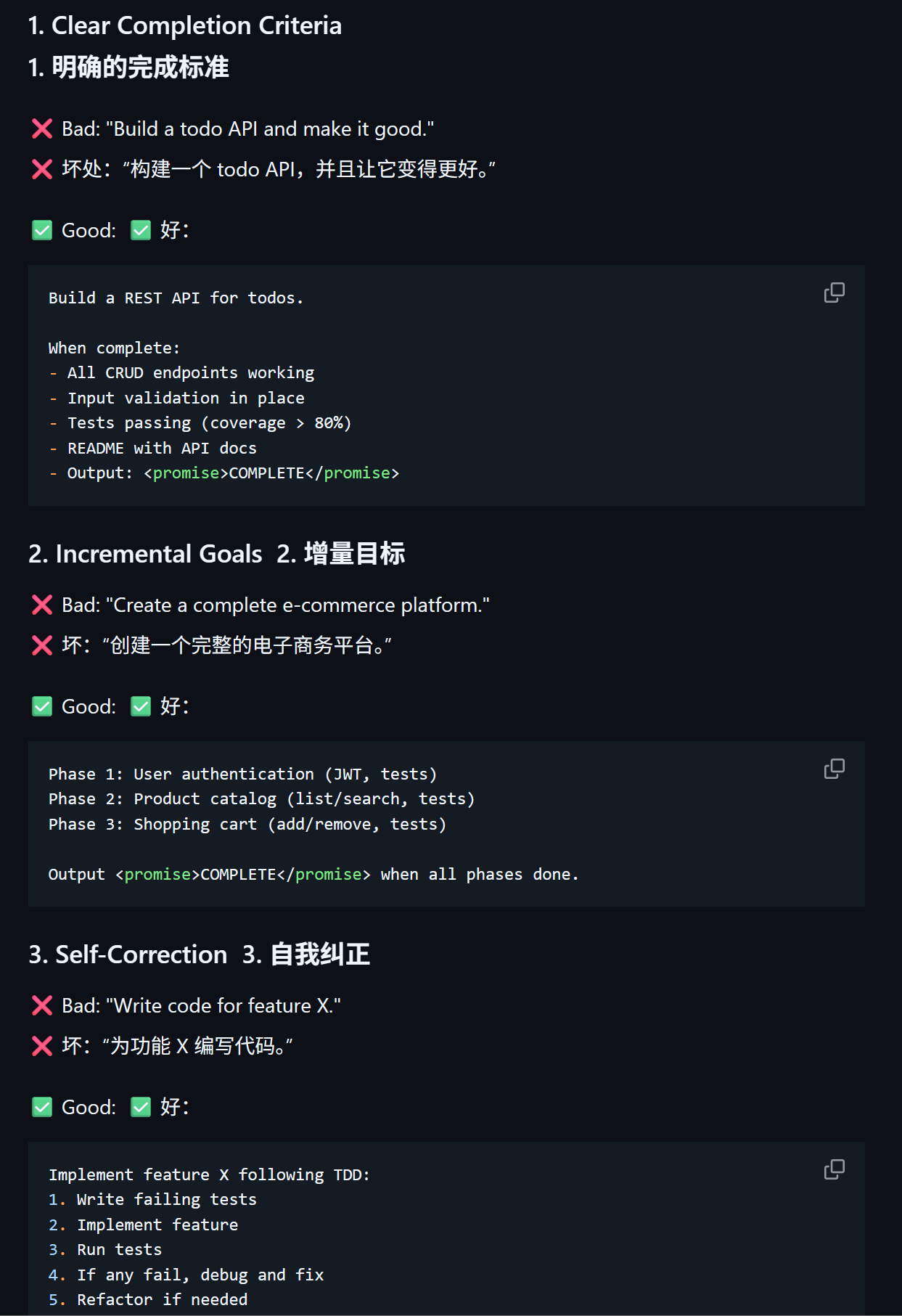This screenshot has width=902, height=1316.
Task: Click the Chinese heading "明确的完成标准"
Action: pos(140,68)
